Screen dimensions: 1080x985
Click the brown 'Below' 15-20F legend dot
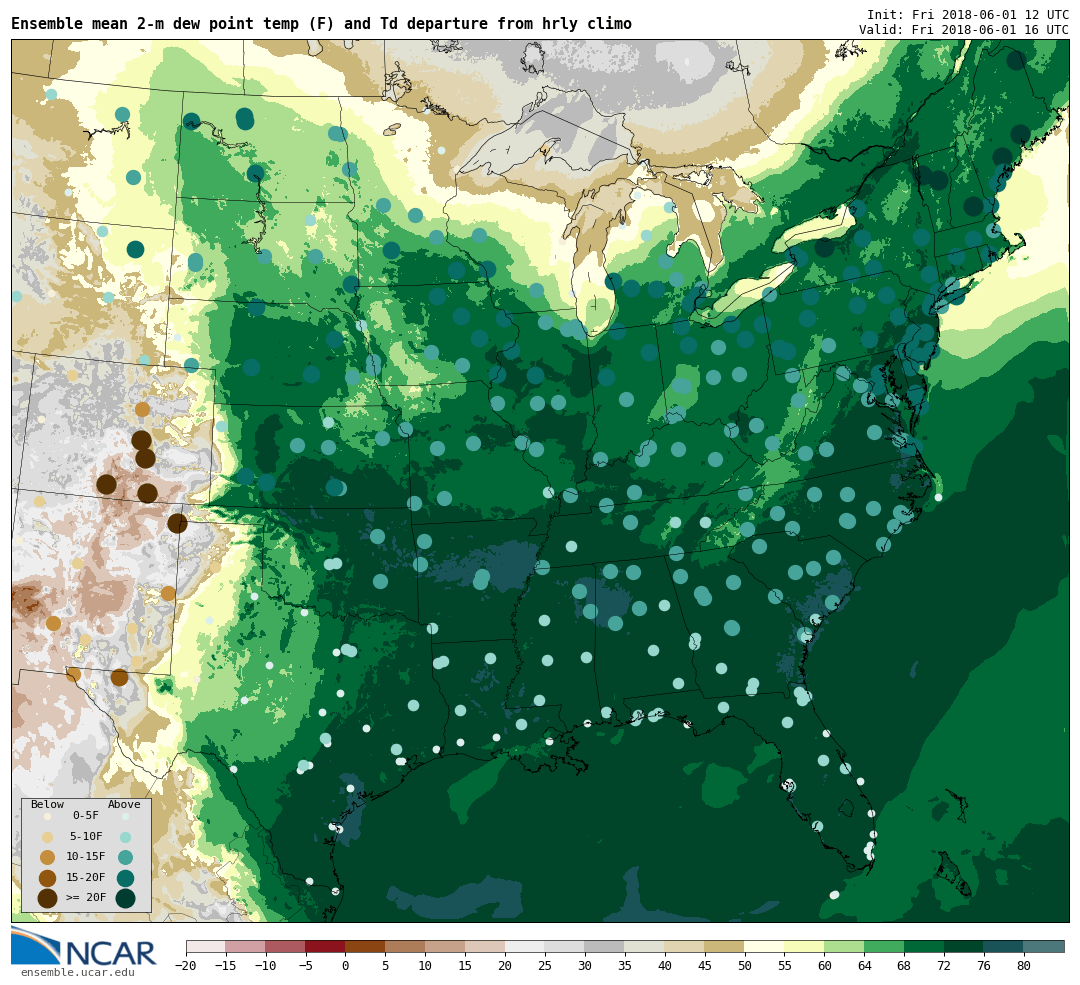click(x=47, y=878)
